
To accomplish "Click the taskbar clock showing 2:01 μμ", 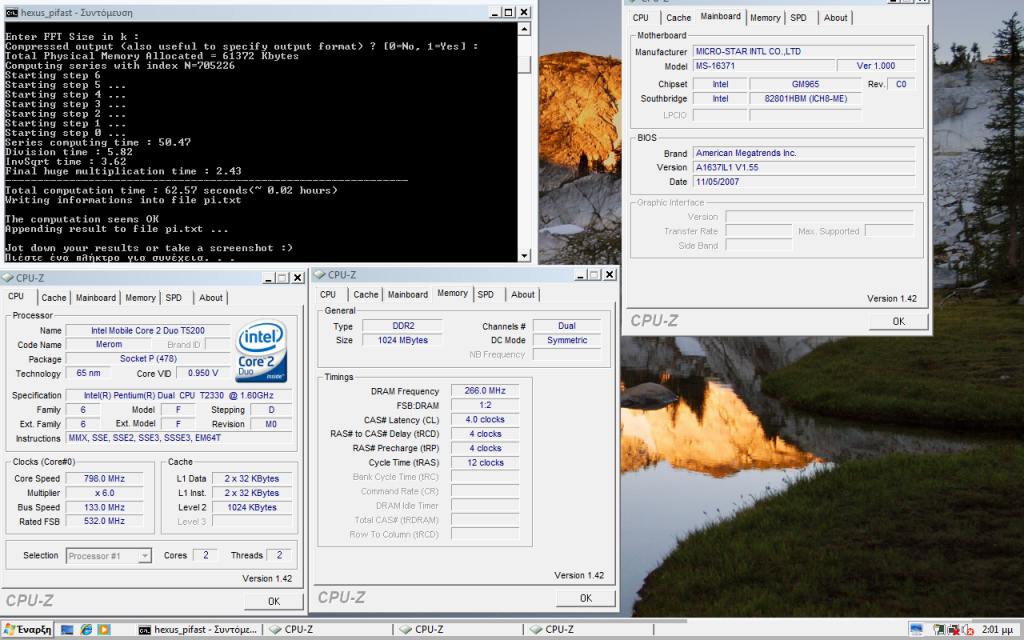I will (x=997, y=630).
